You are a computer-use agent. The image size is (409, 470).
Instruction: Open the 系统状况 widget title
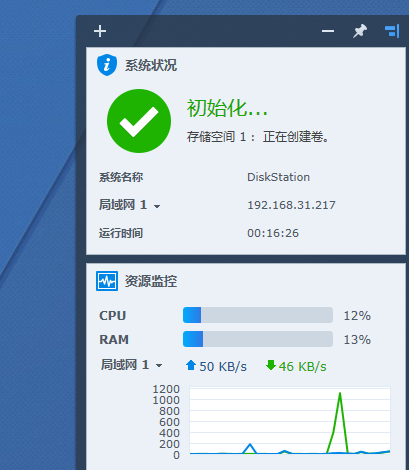pyautogui.click(x=151, y=65)
